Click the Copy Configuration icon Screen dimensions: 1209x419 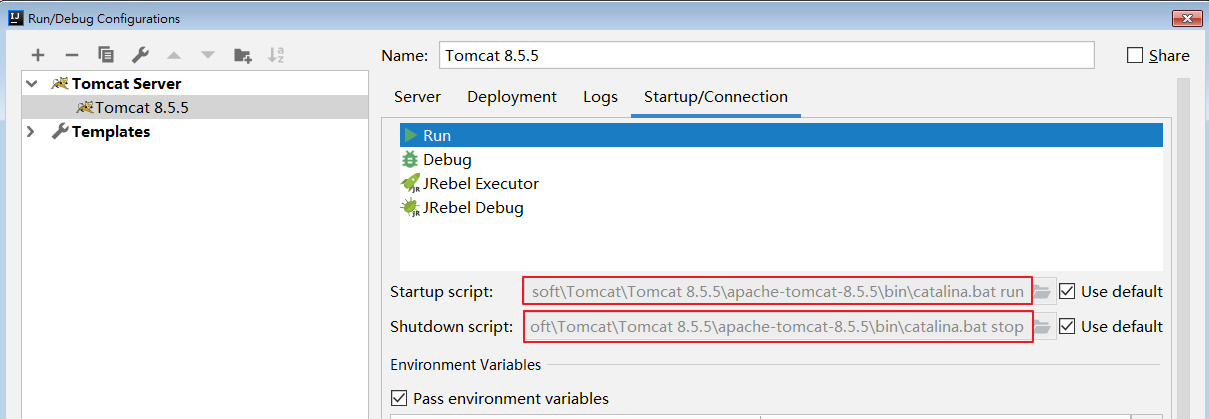105,55
